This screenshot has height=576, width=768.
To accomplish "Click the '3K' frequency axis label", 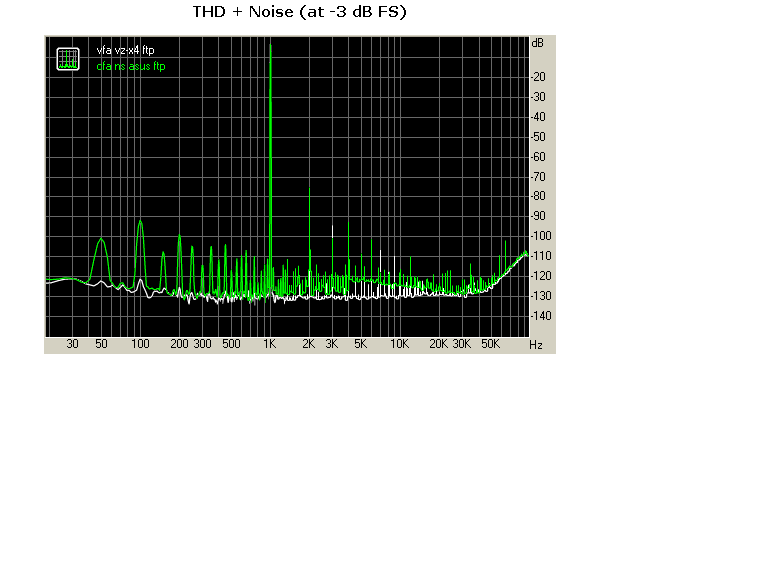I will click(x=332, y=344).
